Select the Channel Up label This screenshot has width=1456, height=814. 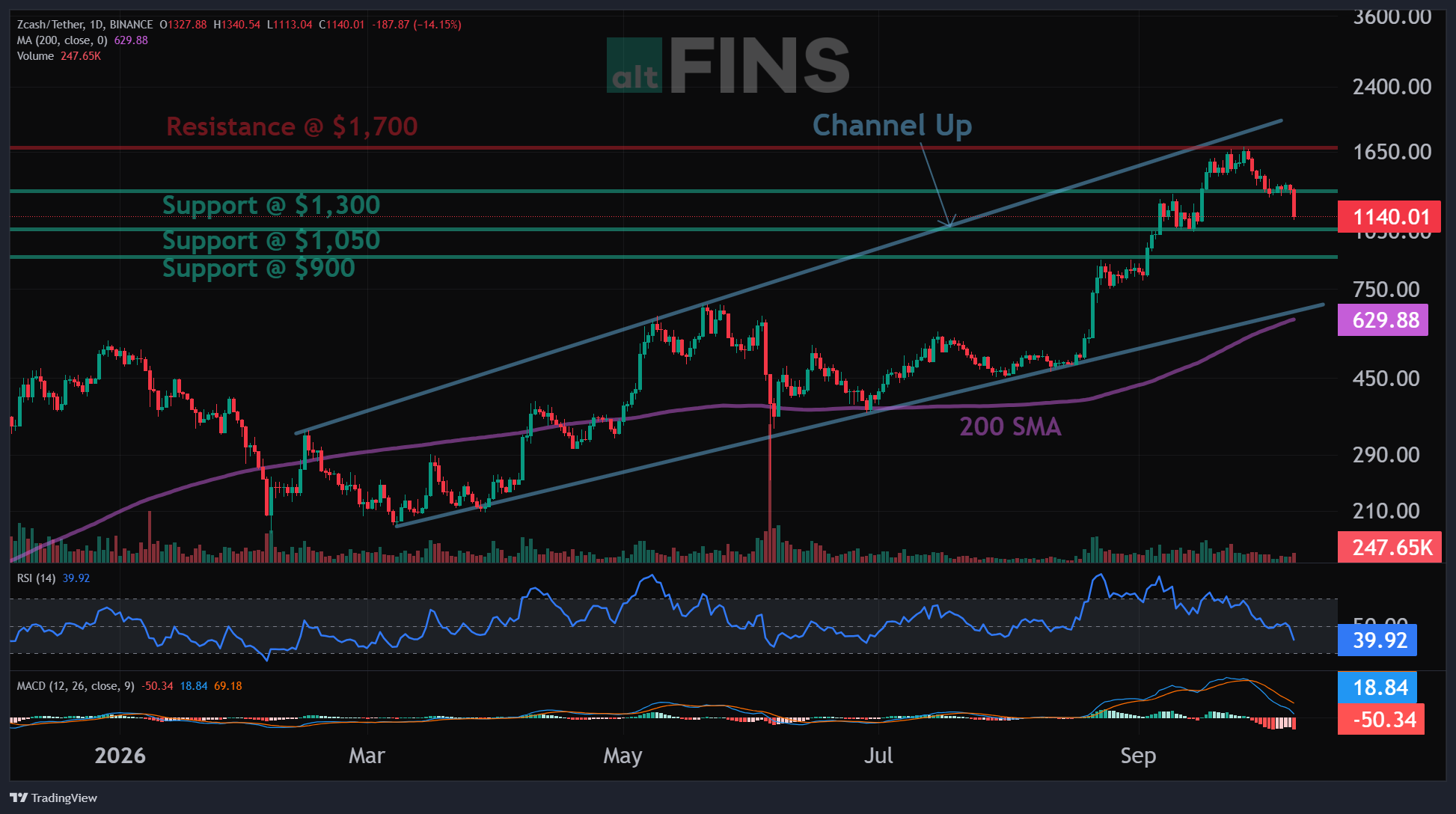click(892, 126)
